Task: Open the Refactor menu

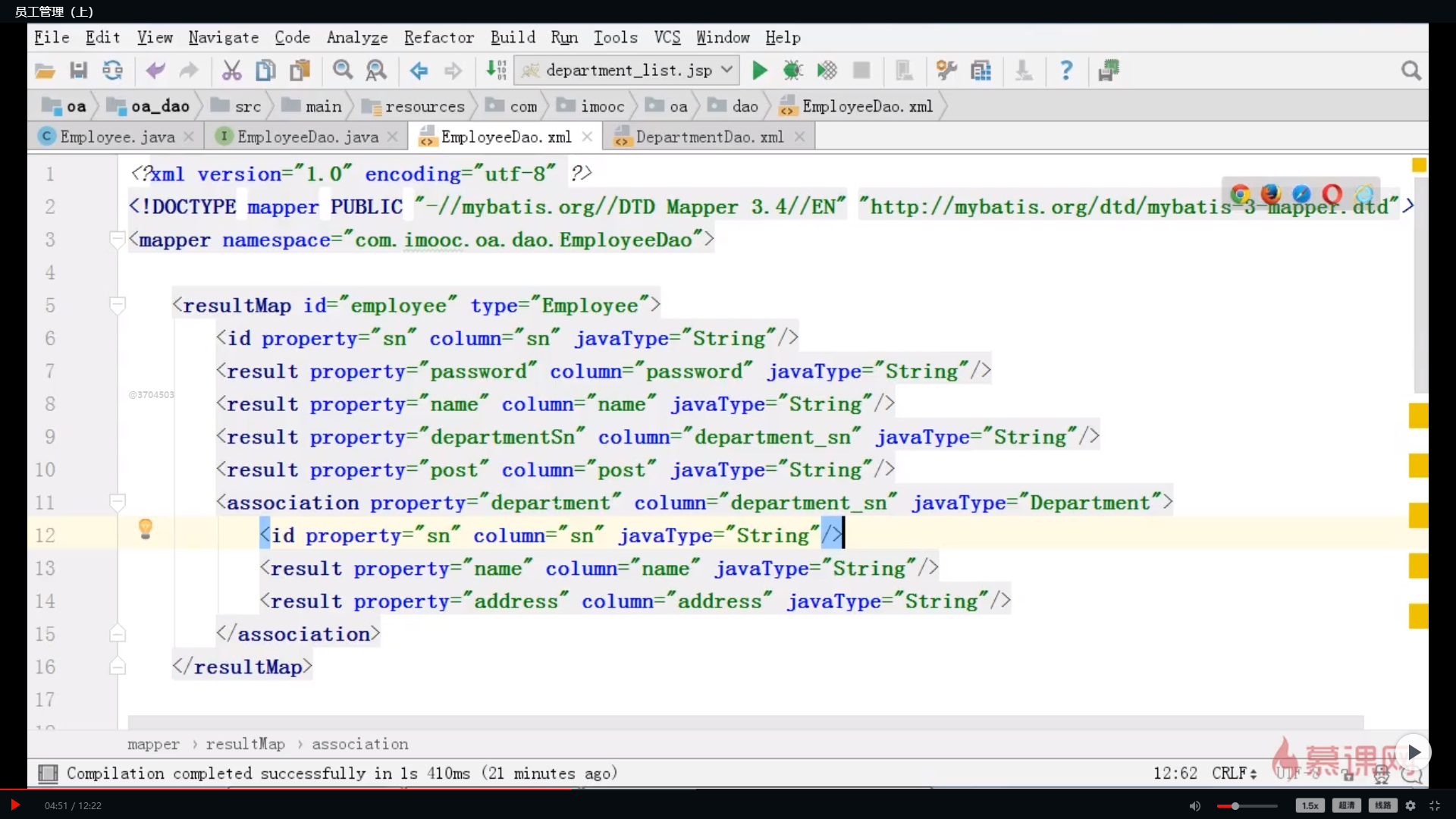Action: click(x=439, y=37)
